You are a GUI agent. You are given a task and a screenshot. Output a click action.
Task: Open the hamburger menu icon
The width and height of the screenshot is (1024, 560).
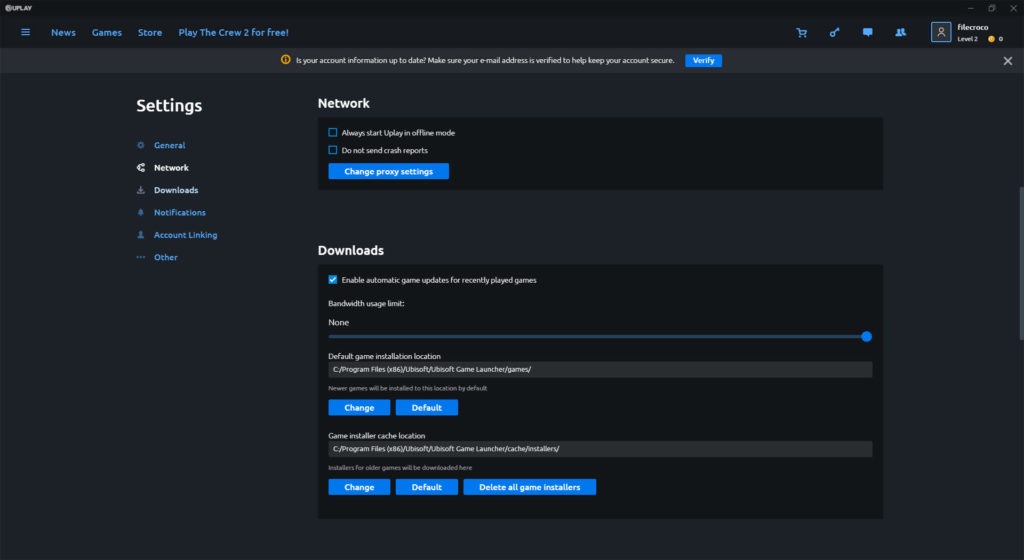[x=25, y=32]
